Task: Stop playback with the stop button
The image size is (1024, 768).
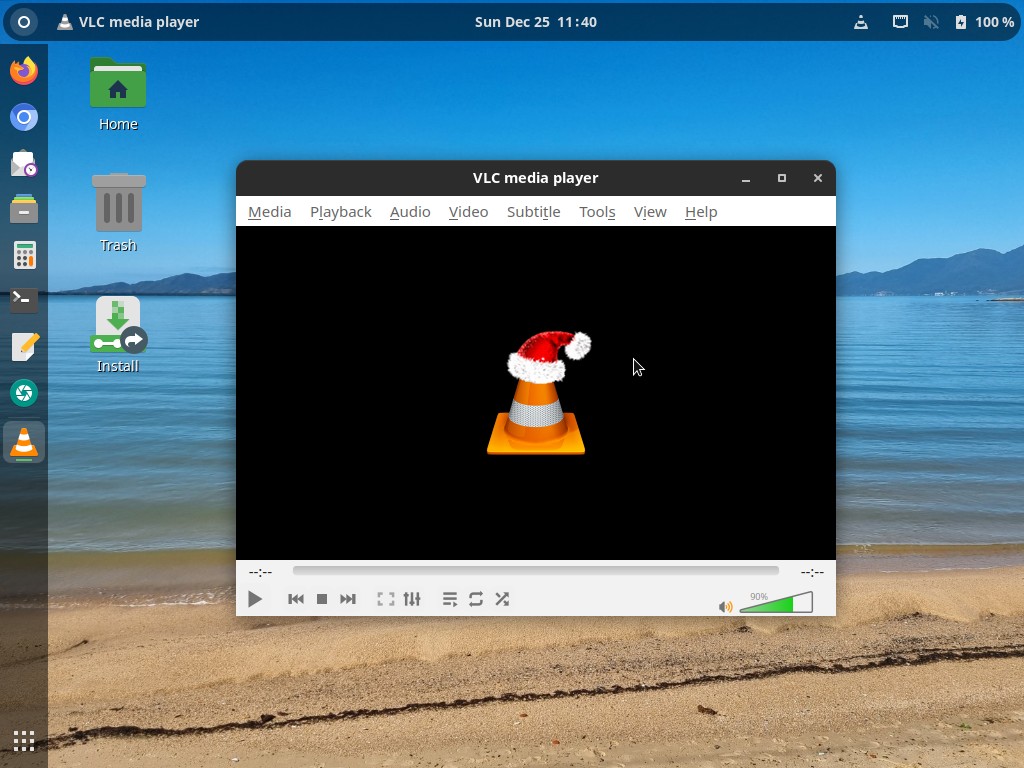Action: coord(322,599)
